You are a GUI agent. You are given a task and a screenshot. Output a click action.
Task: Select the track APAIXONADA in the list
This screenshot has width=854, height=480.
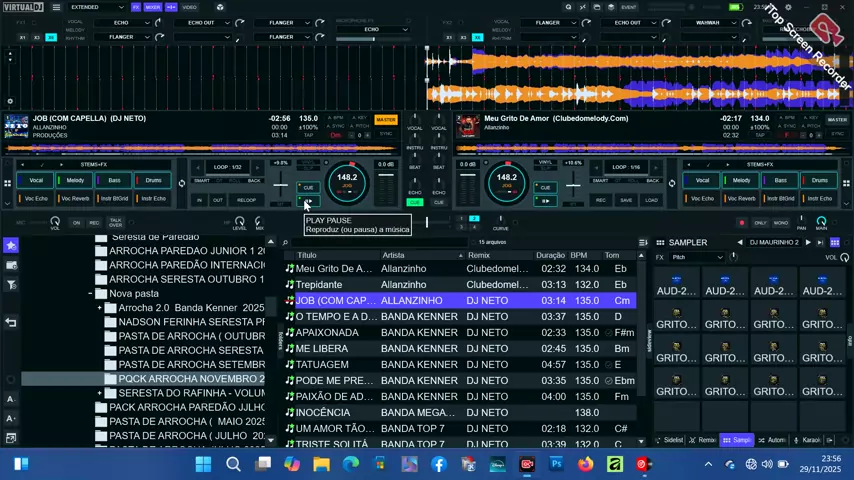(x=327, y=332)
